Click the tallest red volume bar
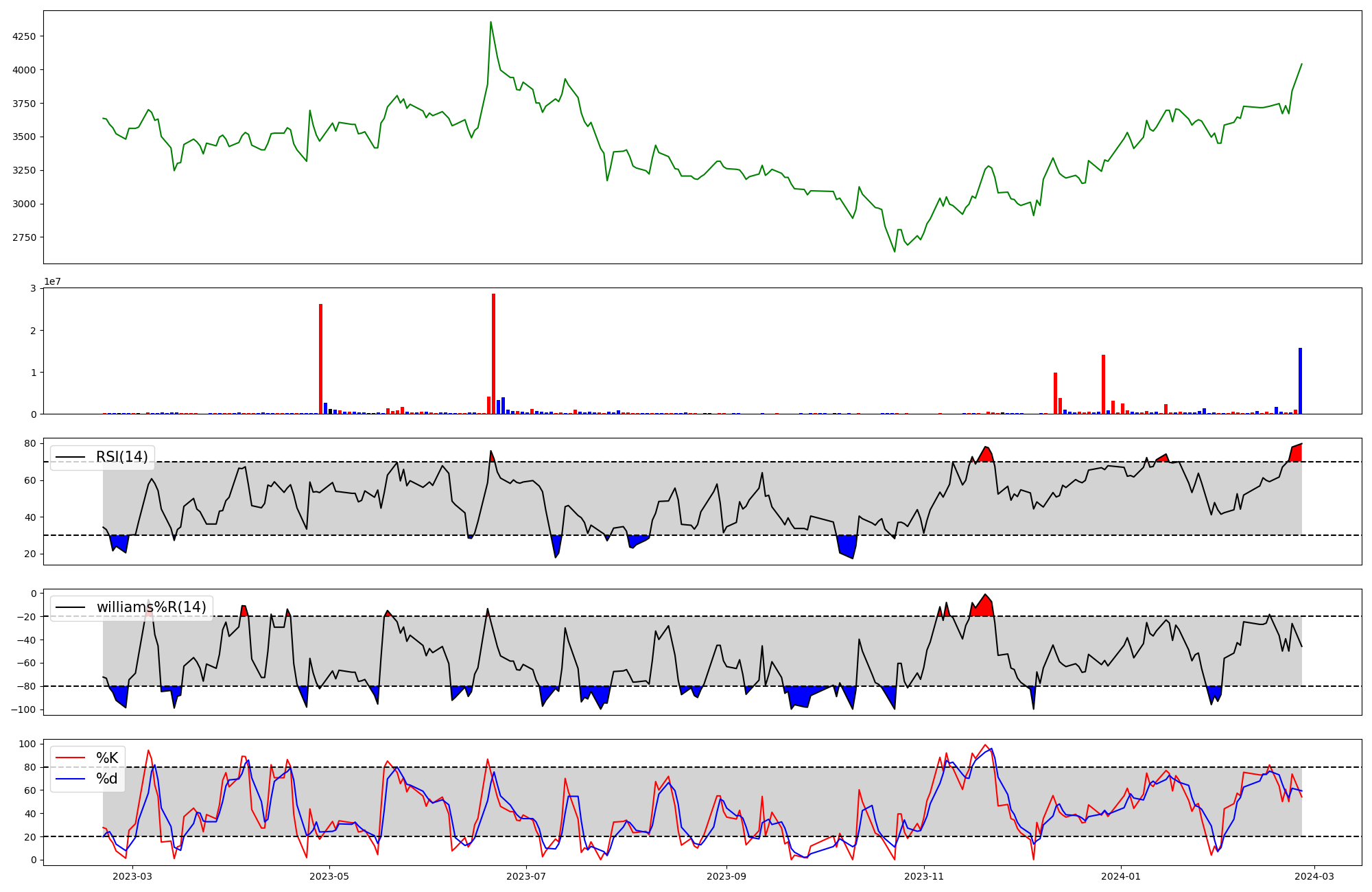This screenshot has height=892, width=1372. click(493, 353)
